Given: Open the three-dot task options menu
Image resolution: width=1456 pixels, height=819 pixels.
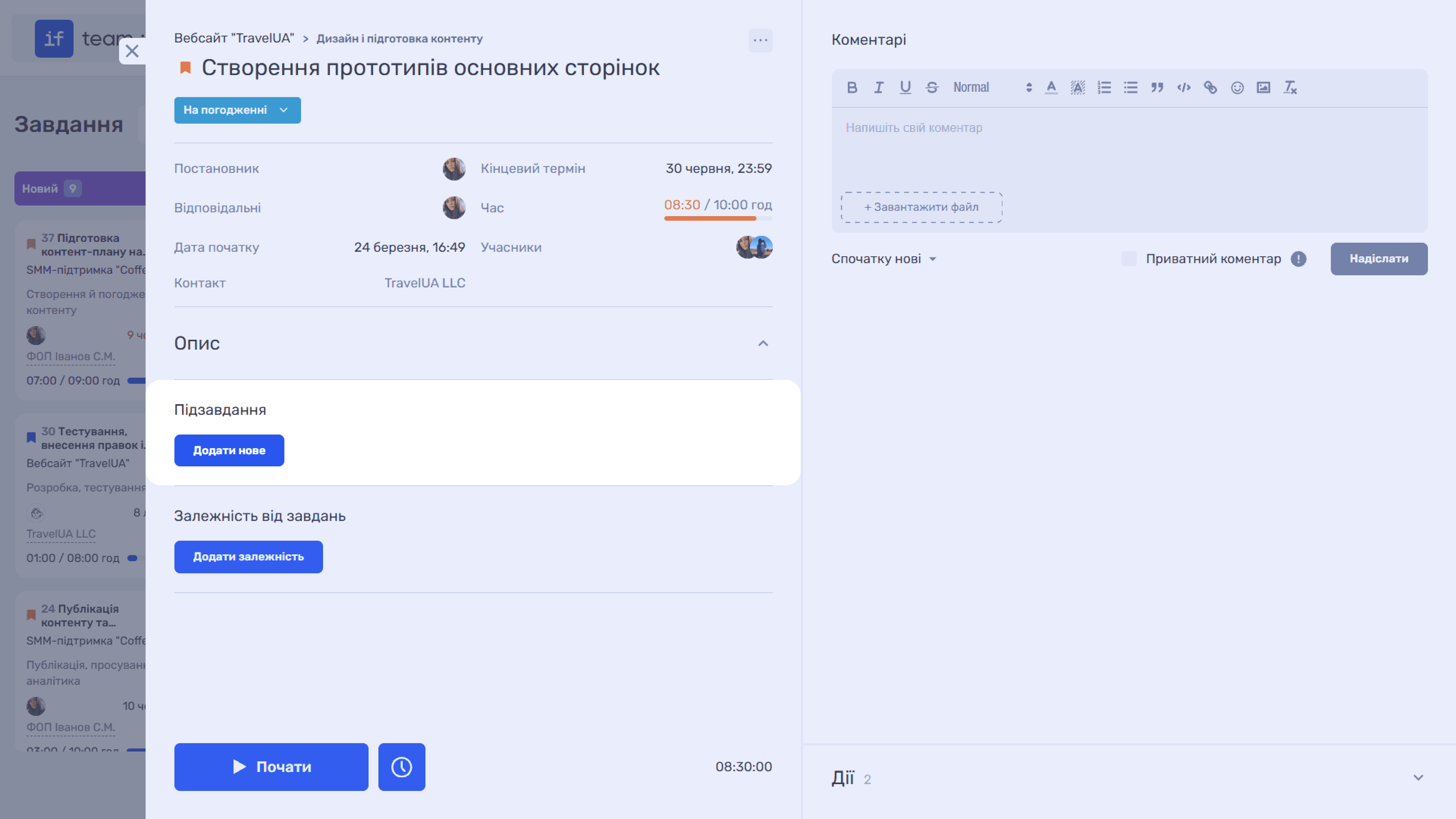Looking at the screenshot, I should click(x=760, y=40).
